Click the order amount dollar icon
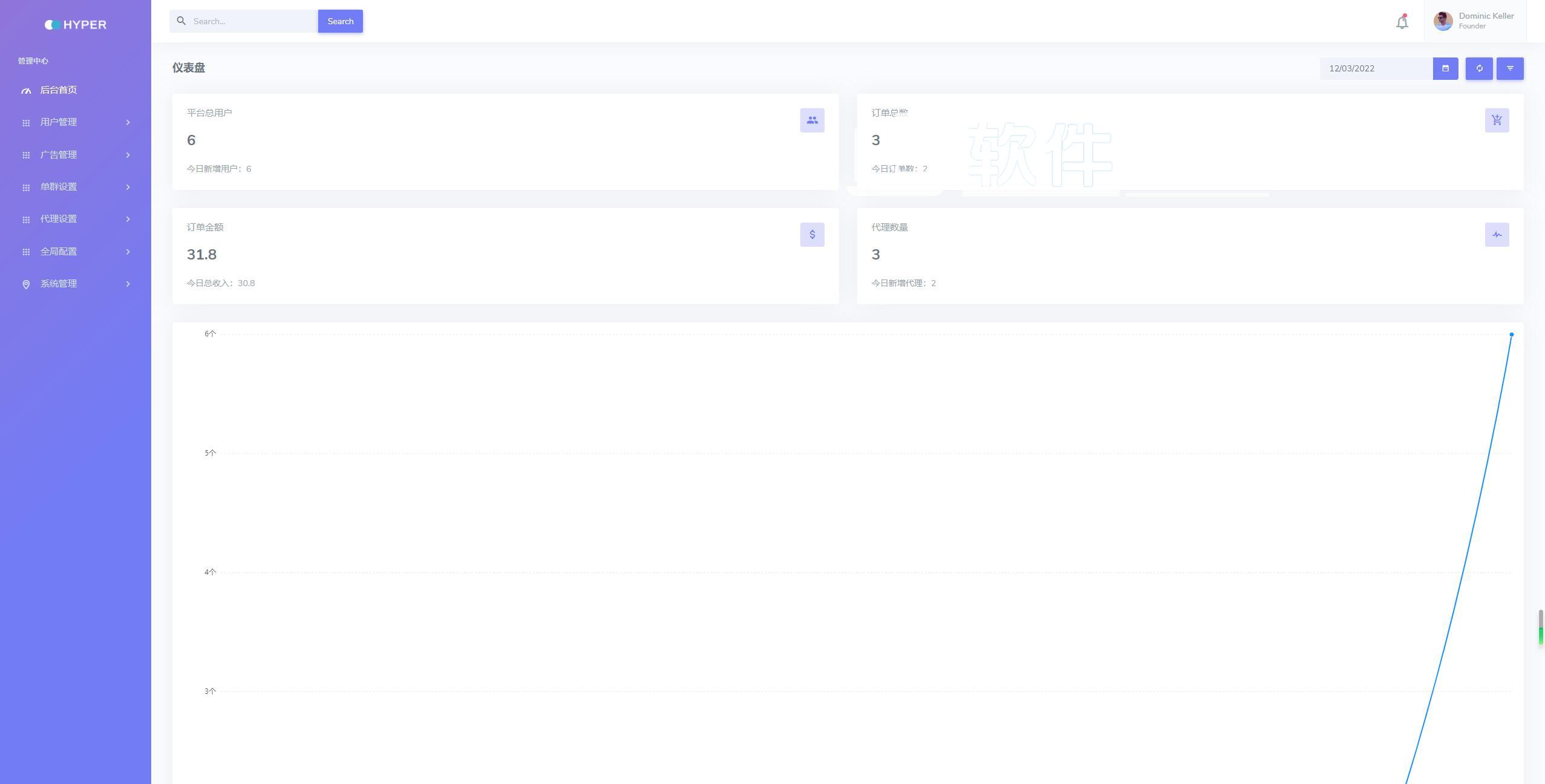This screenshot has height=784, width=1545. click(812, 234)
